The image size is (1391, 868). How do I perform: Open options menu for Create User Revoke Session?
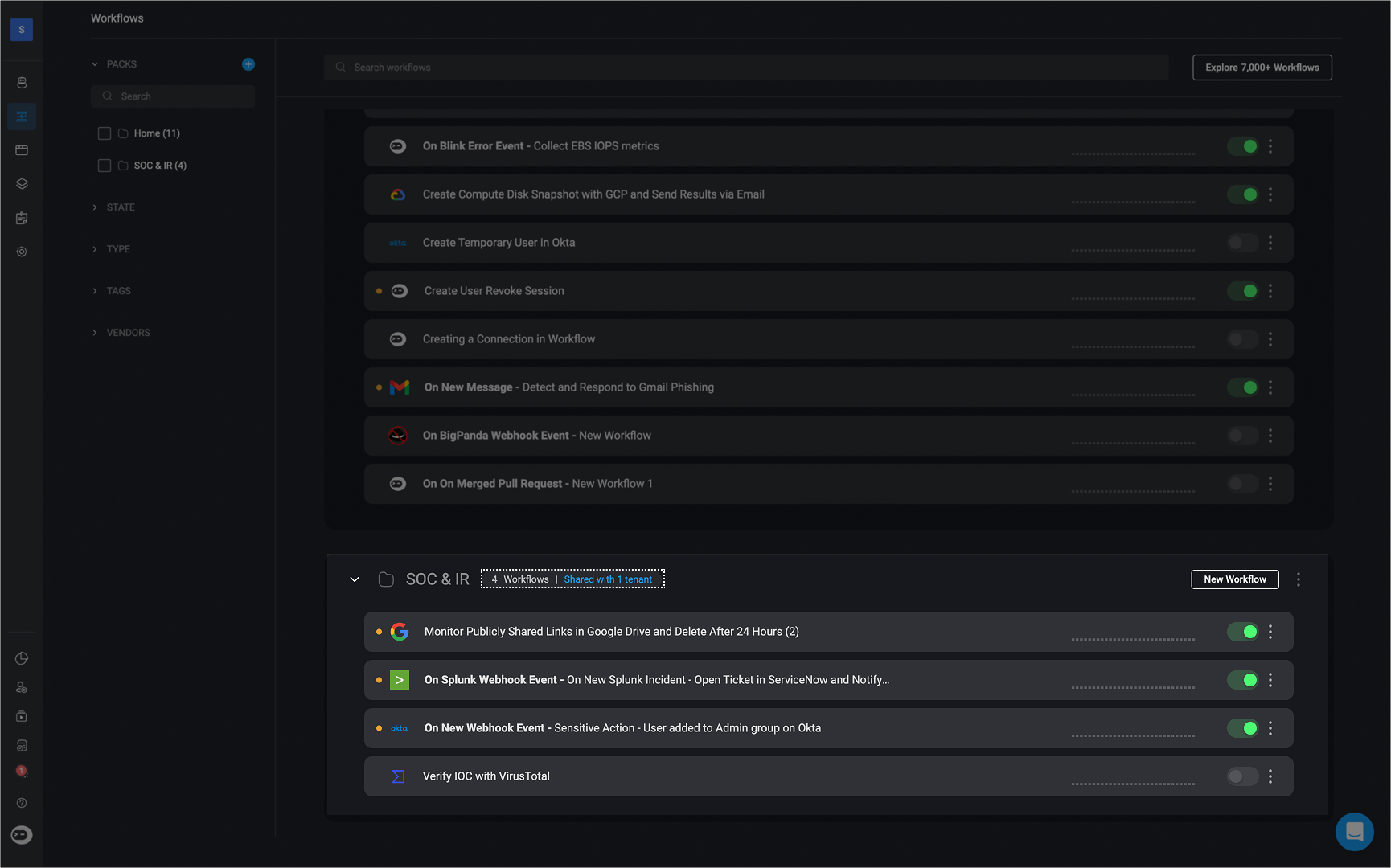point(1270,291)
